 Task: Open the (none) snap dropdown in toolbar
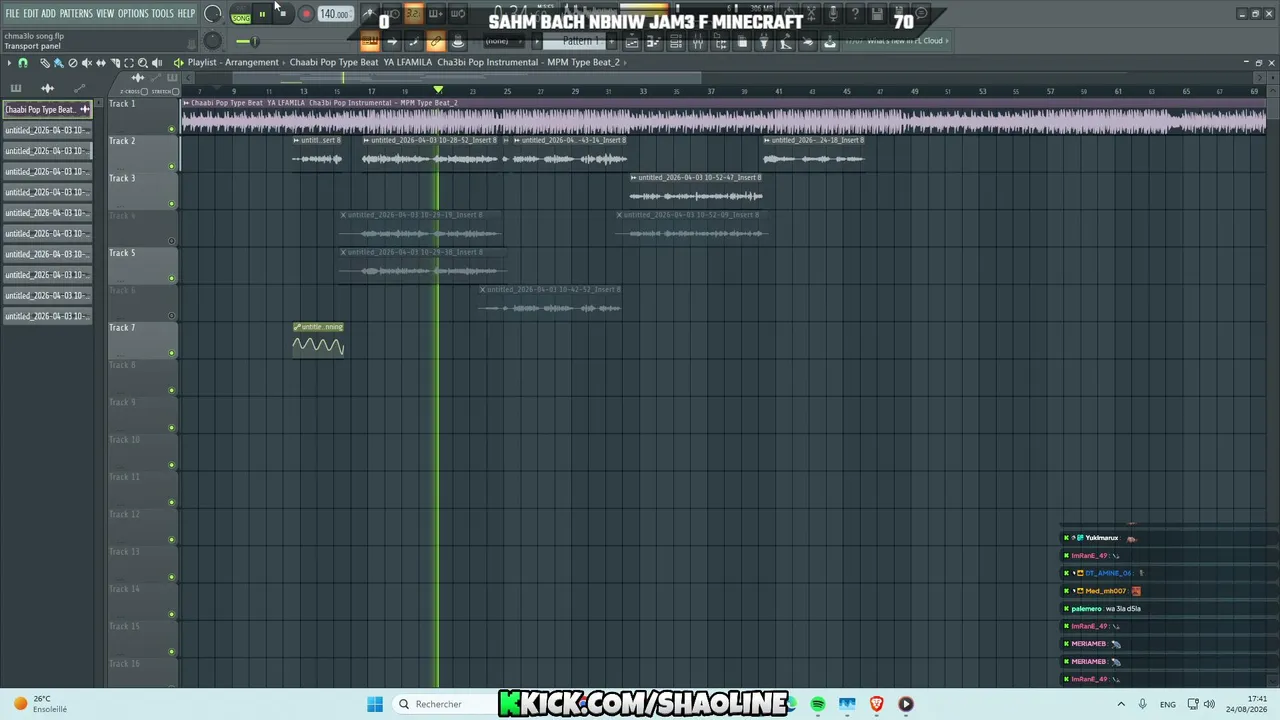click(506, 41)
